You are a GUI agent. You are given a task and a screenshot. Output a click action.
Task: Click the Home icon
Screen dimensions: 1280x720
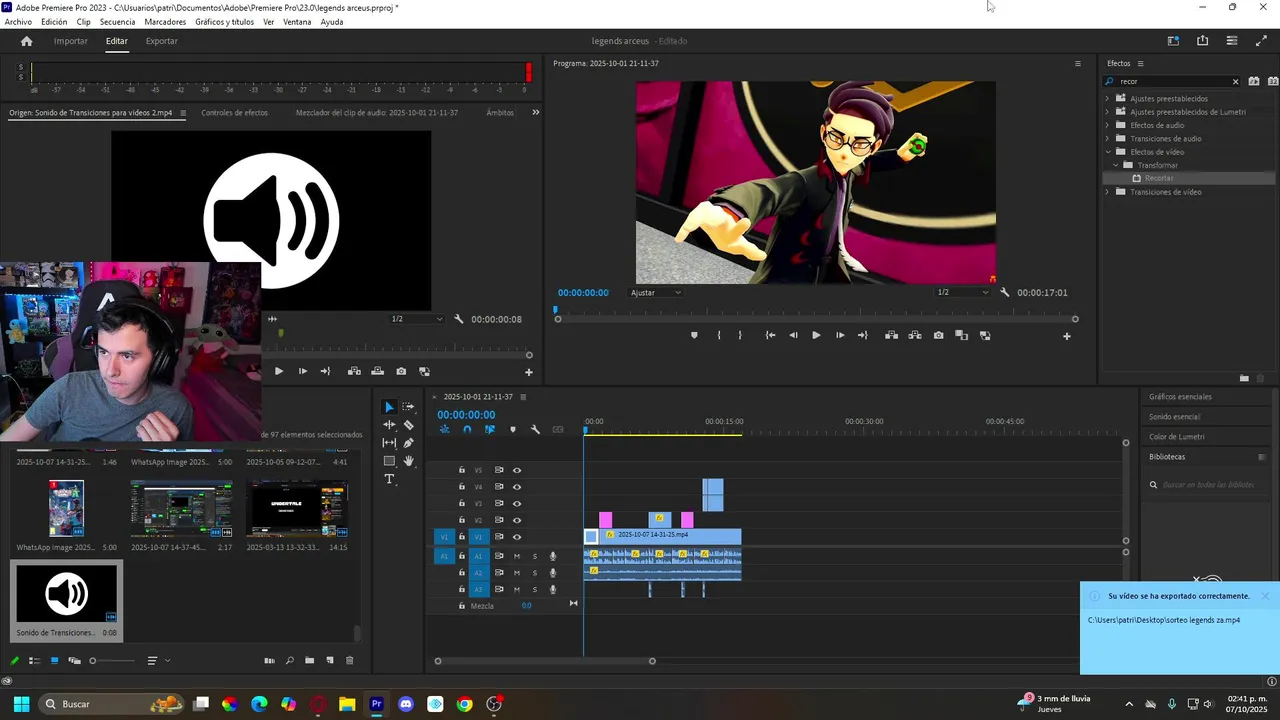coord(26,41)
